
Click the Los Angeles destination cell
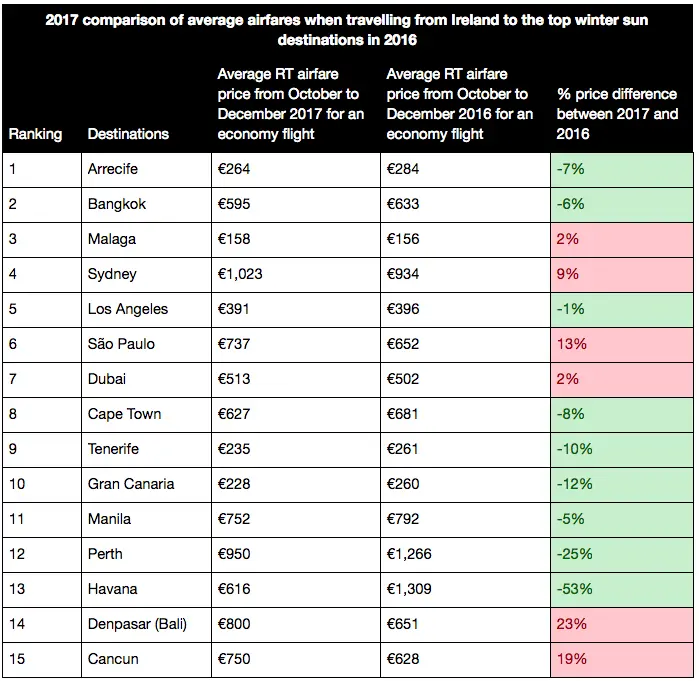tap(146, 309)
